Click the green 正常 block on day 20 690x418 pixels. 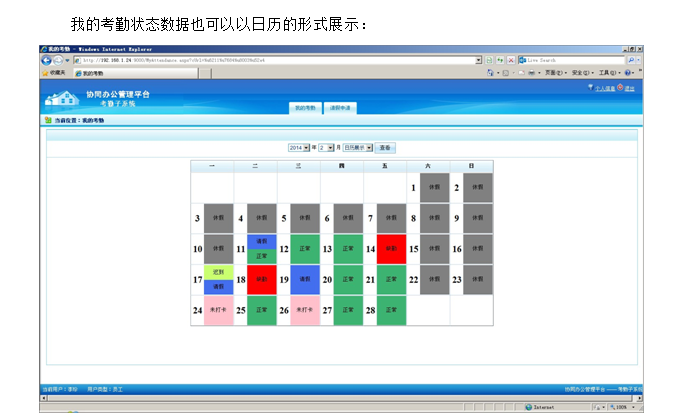click(x=348, y=279)
